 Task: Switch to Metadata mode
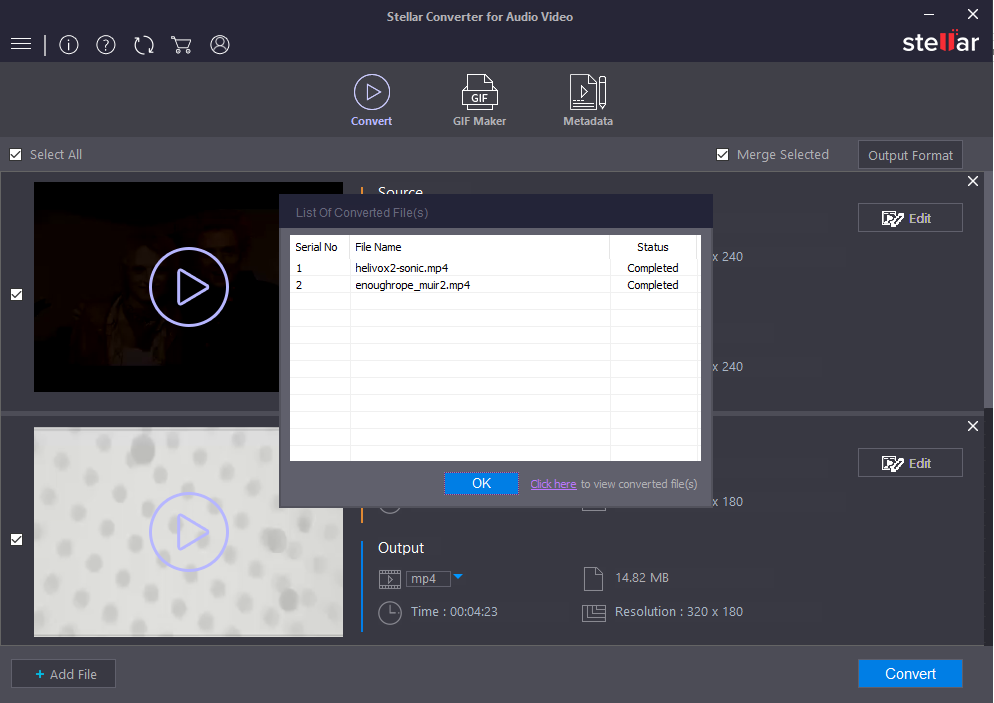pos(588,100)
